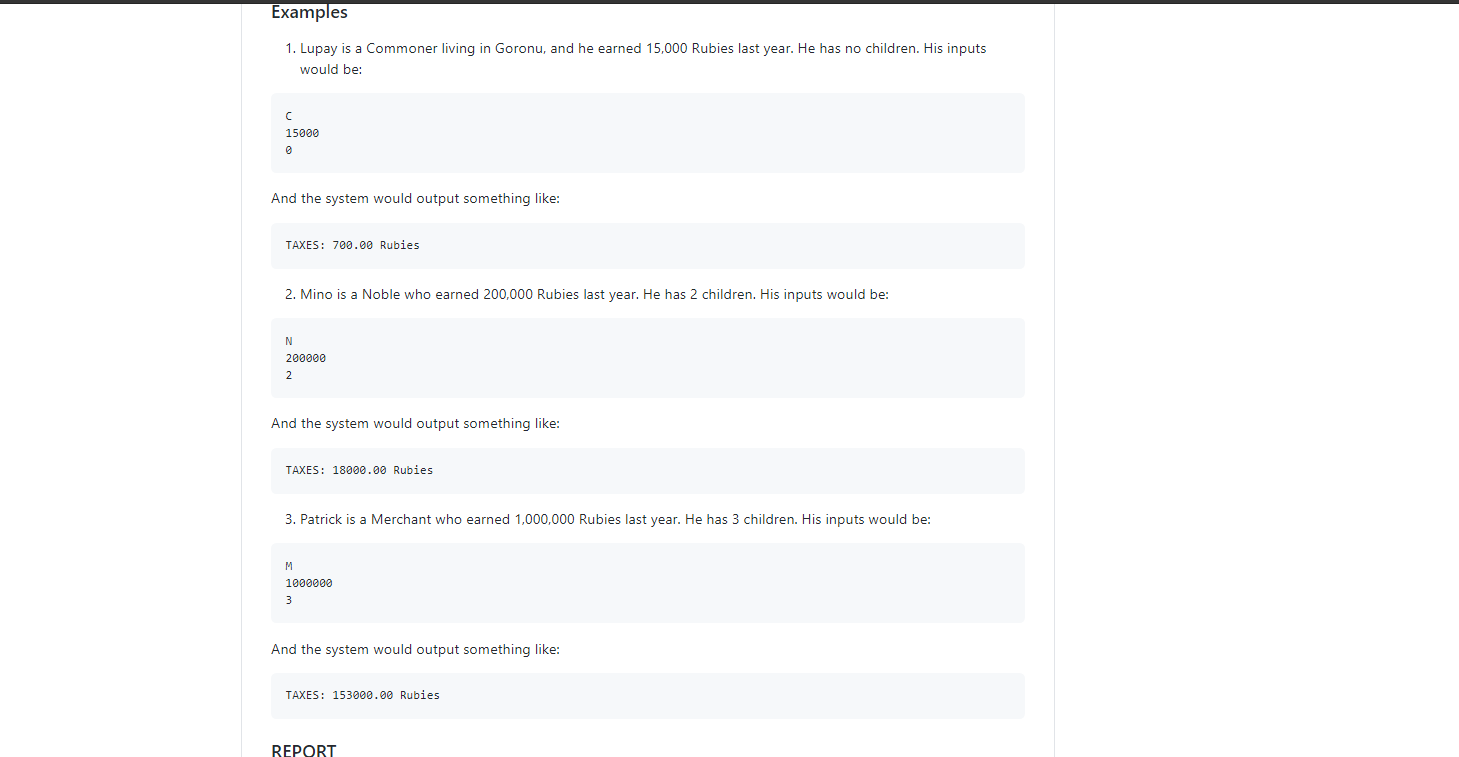Click the value 15000 inside Lupay's code block
This screenshot has height=757, width=1459.
point(302,132)
